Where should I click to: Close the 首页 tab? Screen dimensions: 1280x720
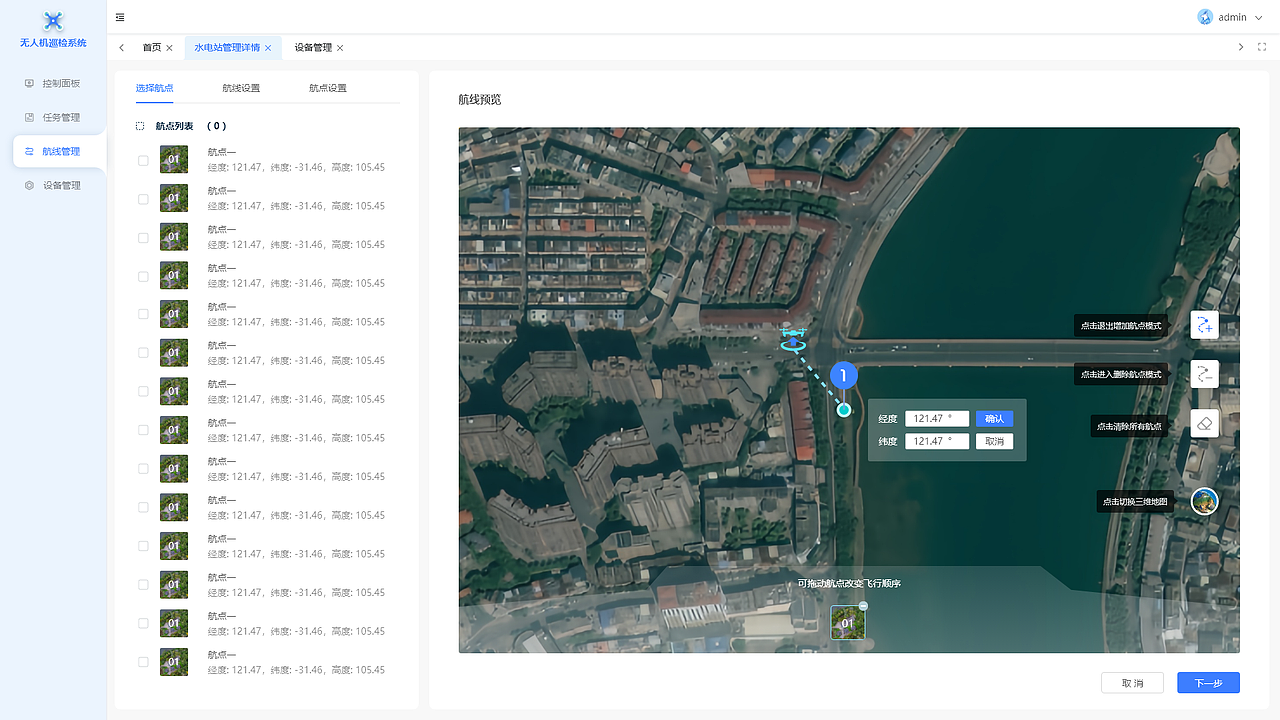click(x=169, y=48)
